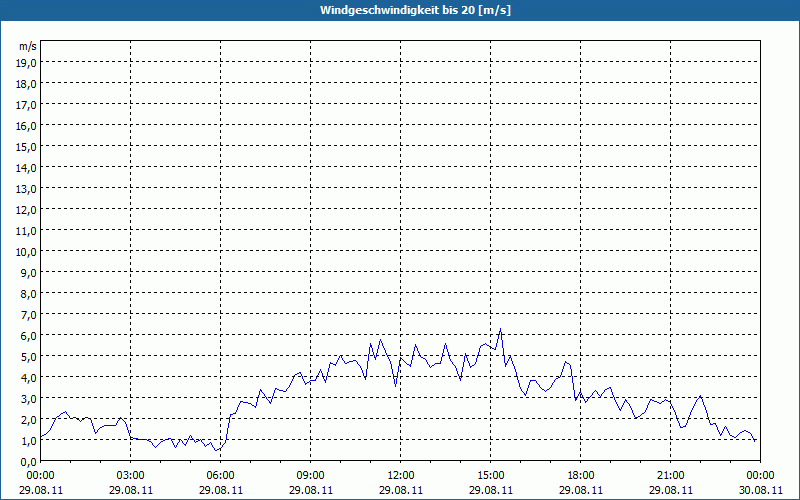The width and height of the screenshot is (800, 500).
Task: Click the 30.08.11 date label
Action: [760, 490]
